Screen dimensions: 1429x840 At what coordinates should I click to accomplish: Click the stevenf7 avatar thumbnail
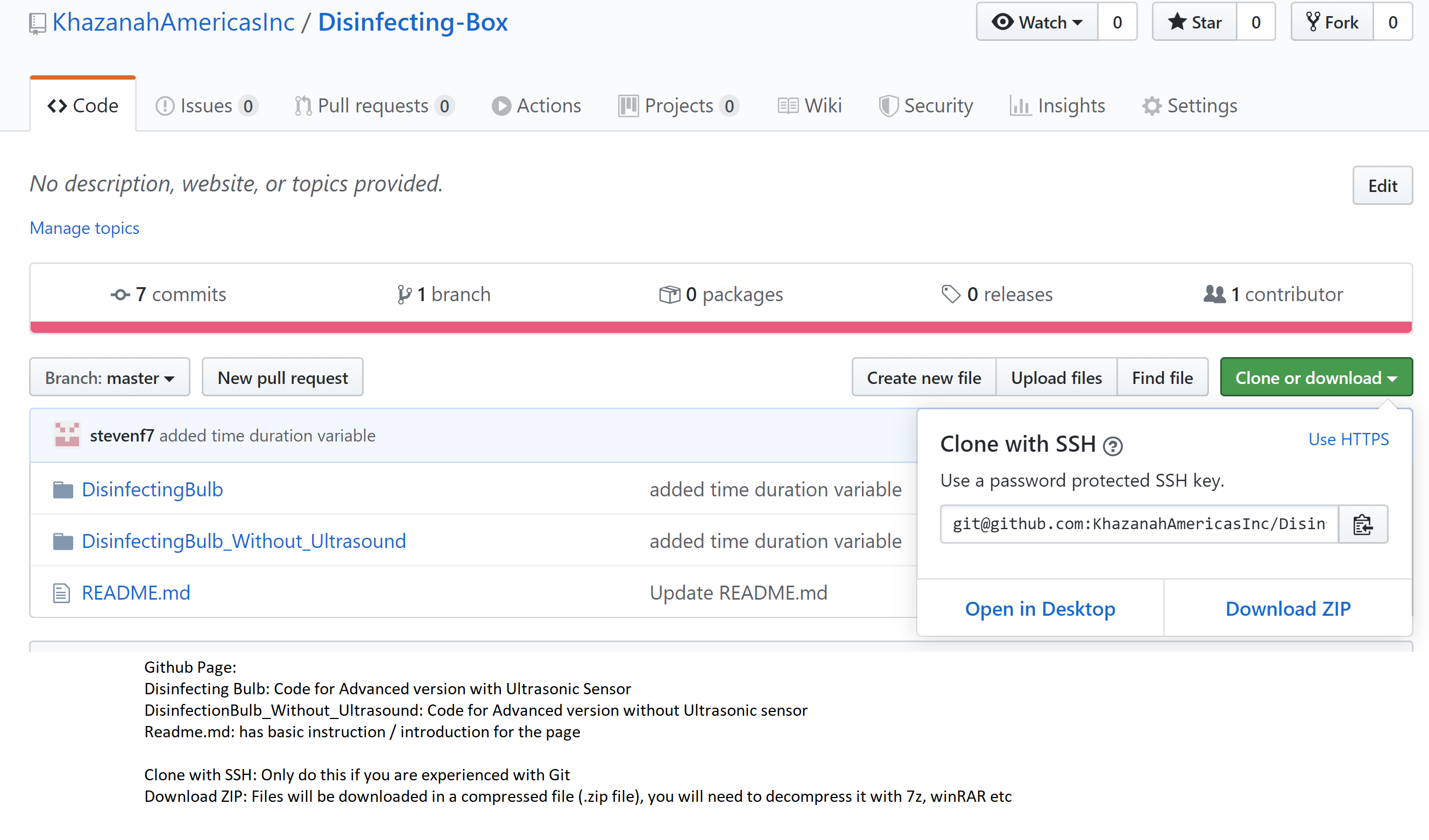pos(67,435)
